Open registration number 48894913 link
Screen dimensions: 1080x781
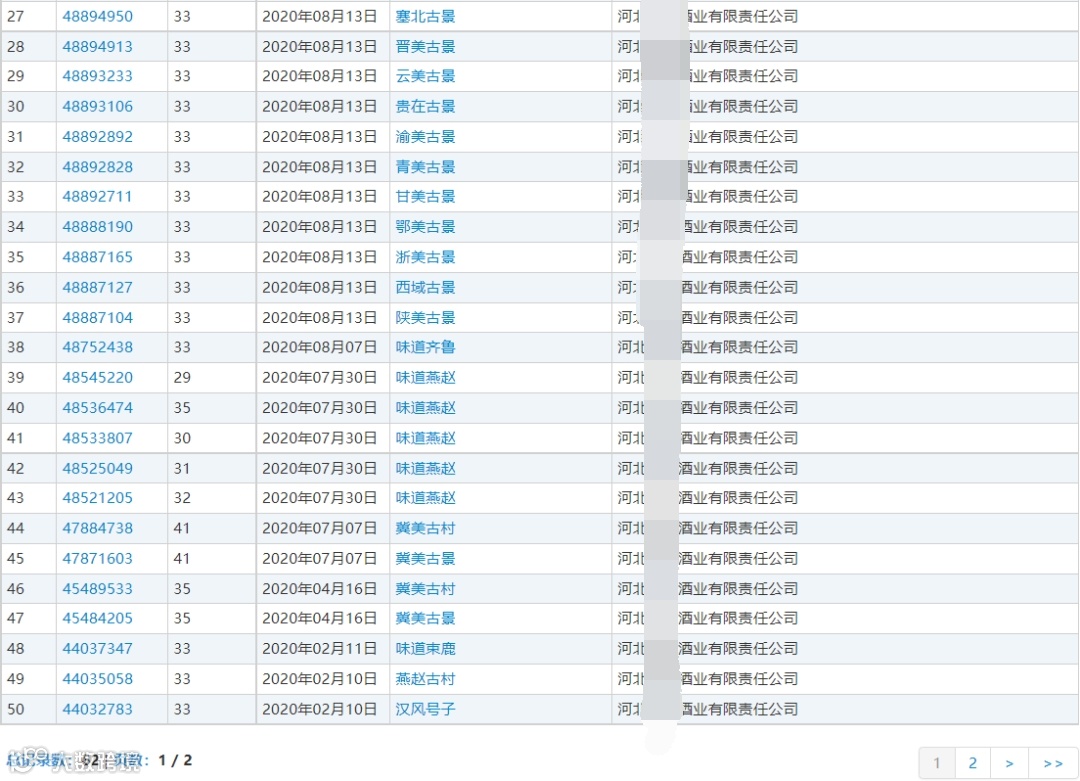pyautogui.click(x=97, y=47)
